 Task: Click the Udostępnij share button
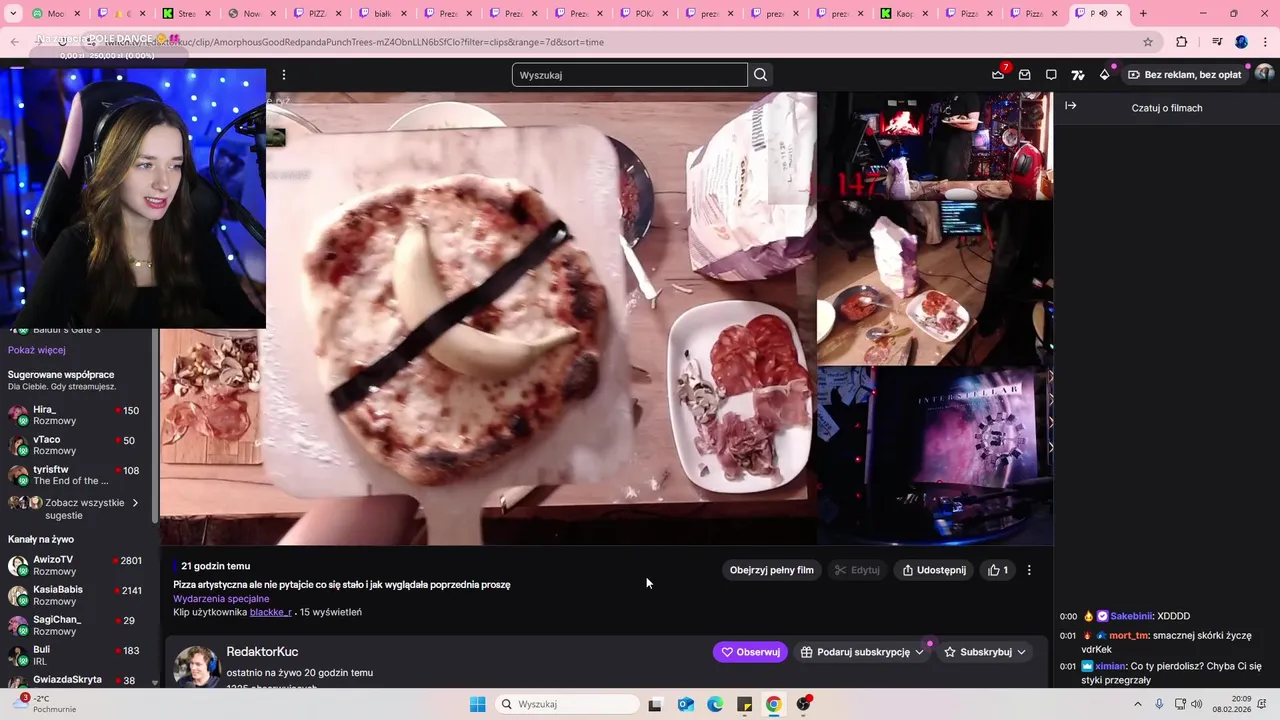point(934,570)
